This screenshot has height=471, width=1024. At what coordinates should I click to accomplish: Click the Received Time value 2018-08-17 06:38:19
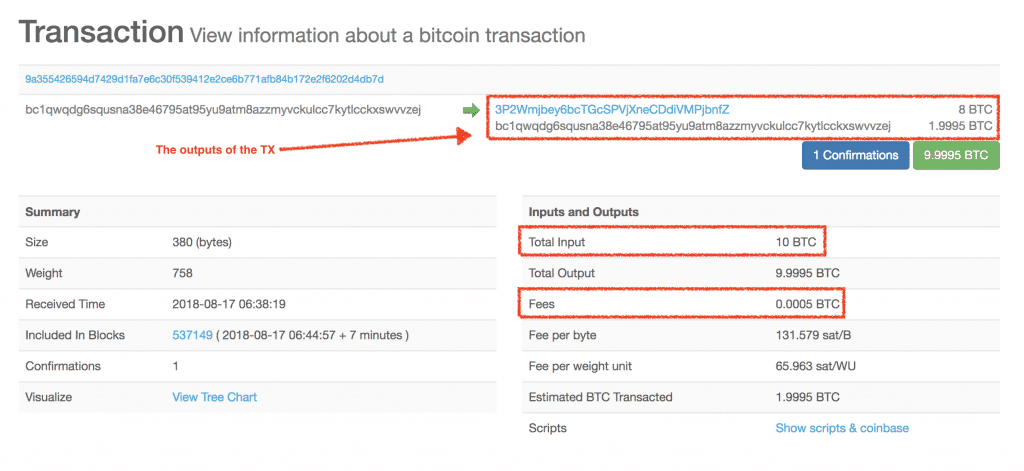(229, 304)
